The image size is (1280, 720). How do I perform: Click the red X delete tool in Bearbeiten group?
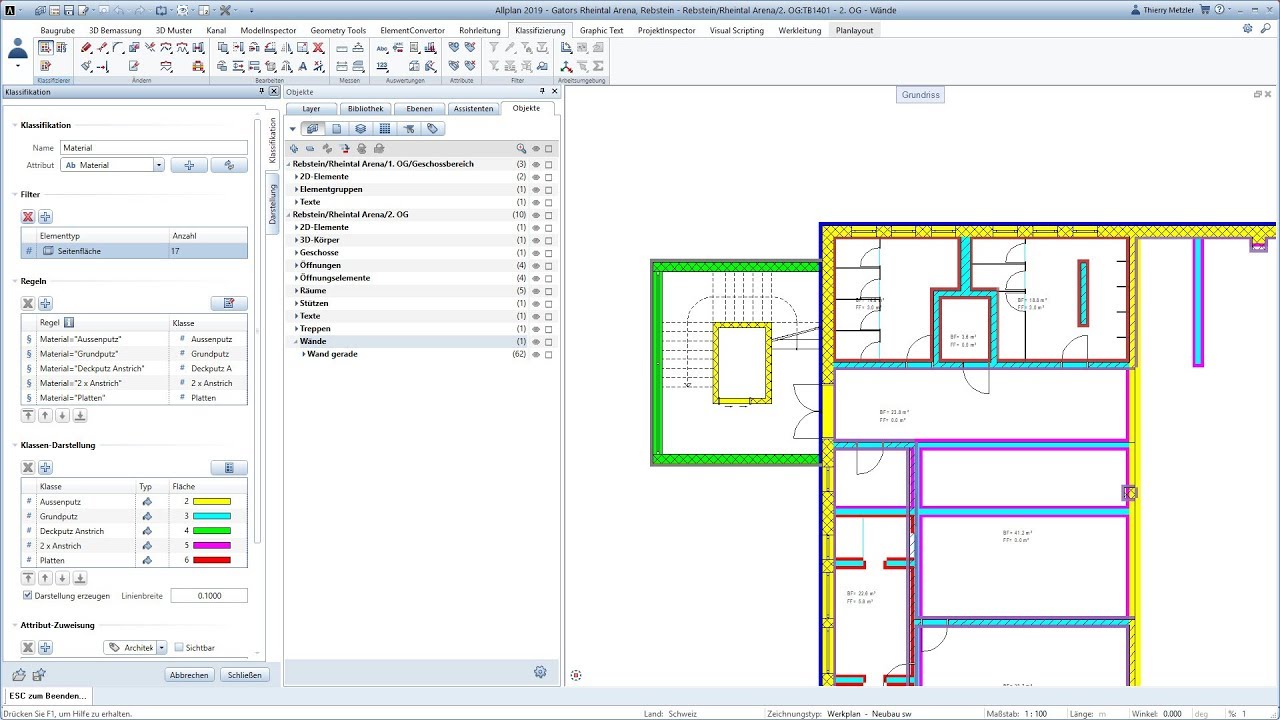pyautogui.click(x=318, y=48)
